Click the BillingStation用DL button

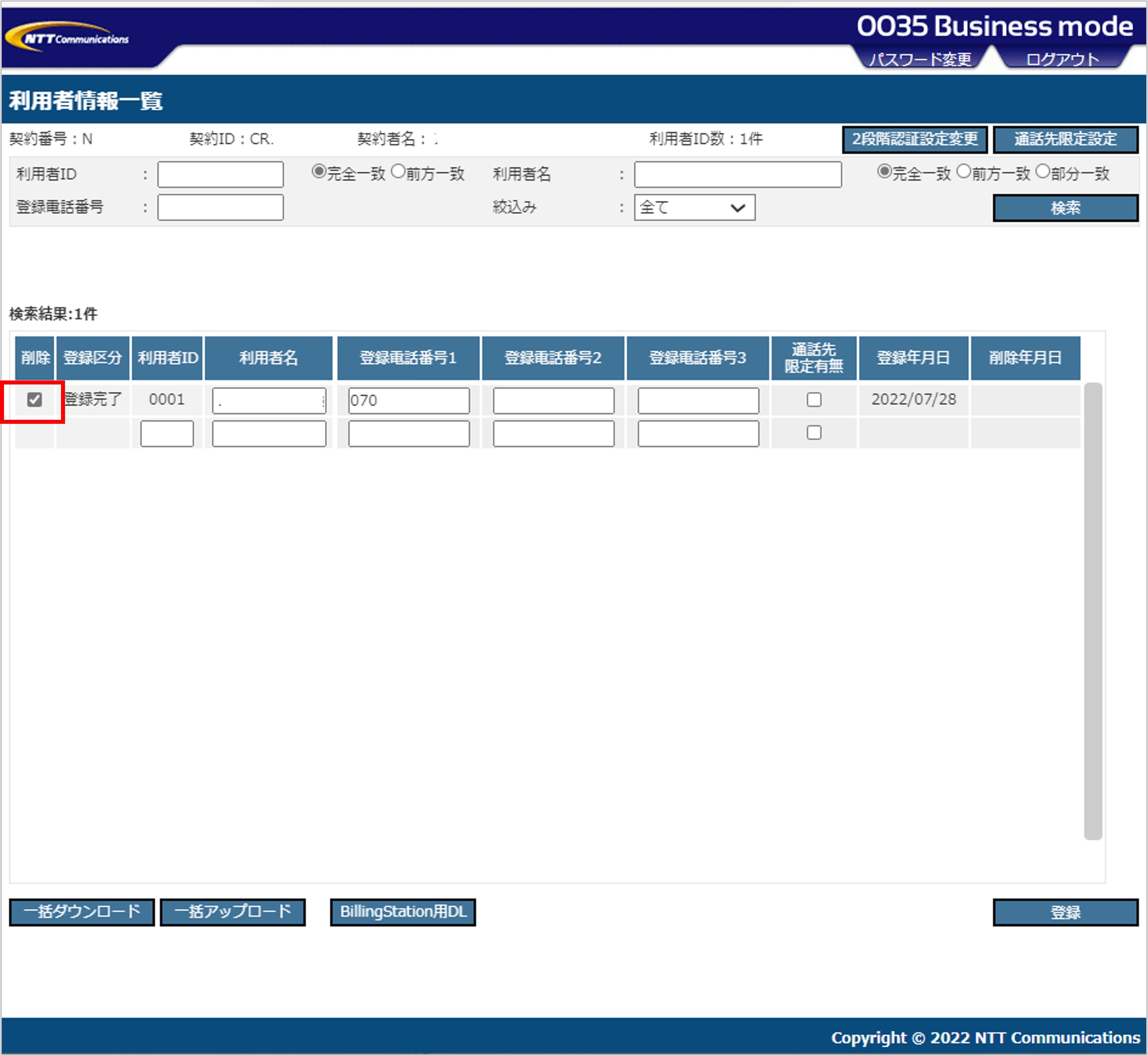[x=403, y=911]
